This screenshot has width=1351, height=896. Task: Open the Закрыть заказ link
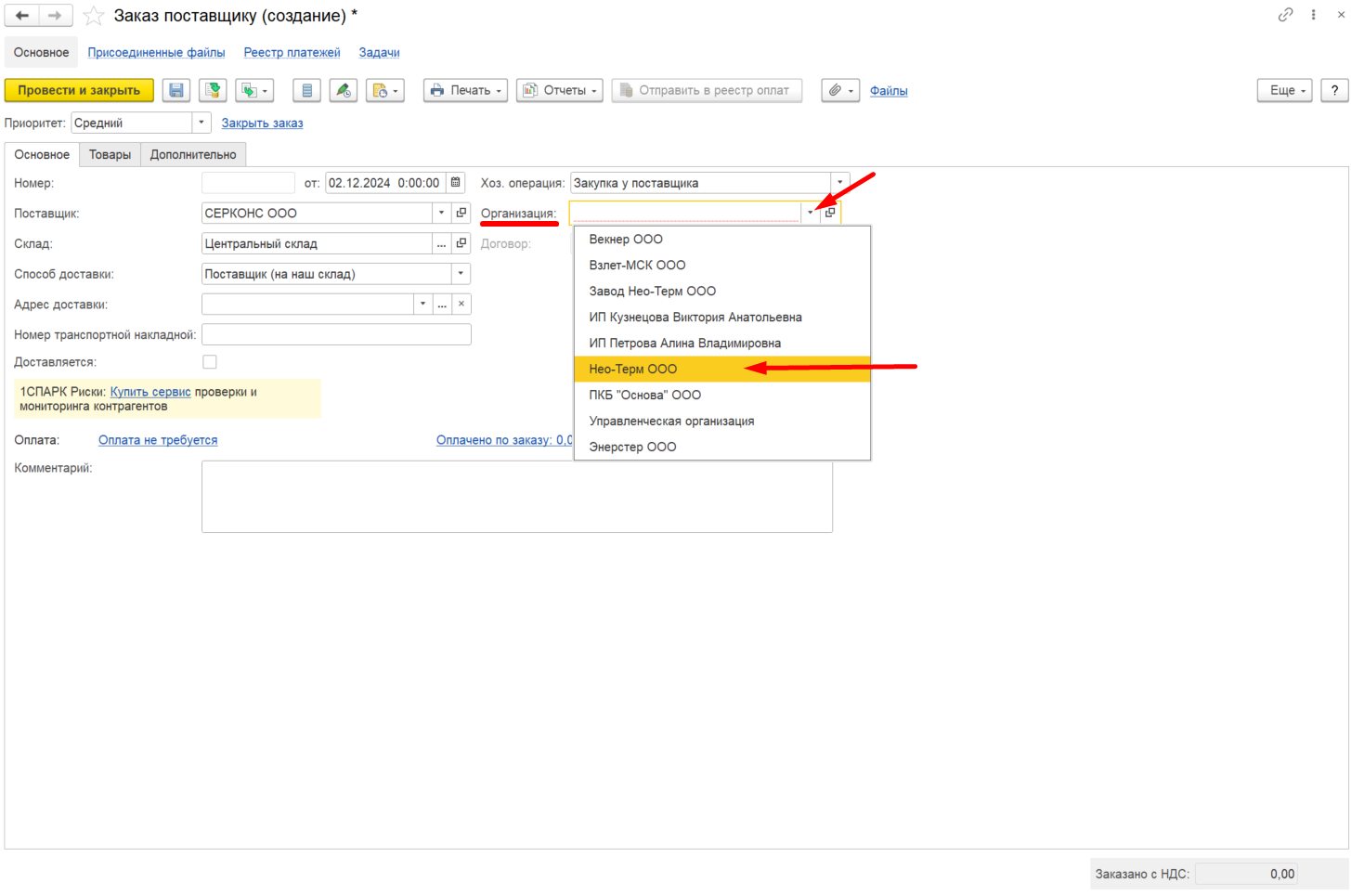tap(262, 123)
